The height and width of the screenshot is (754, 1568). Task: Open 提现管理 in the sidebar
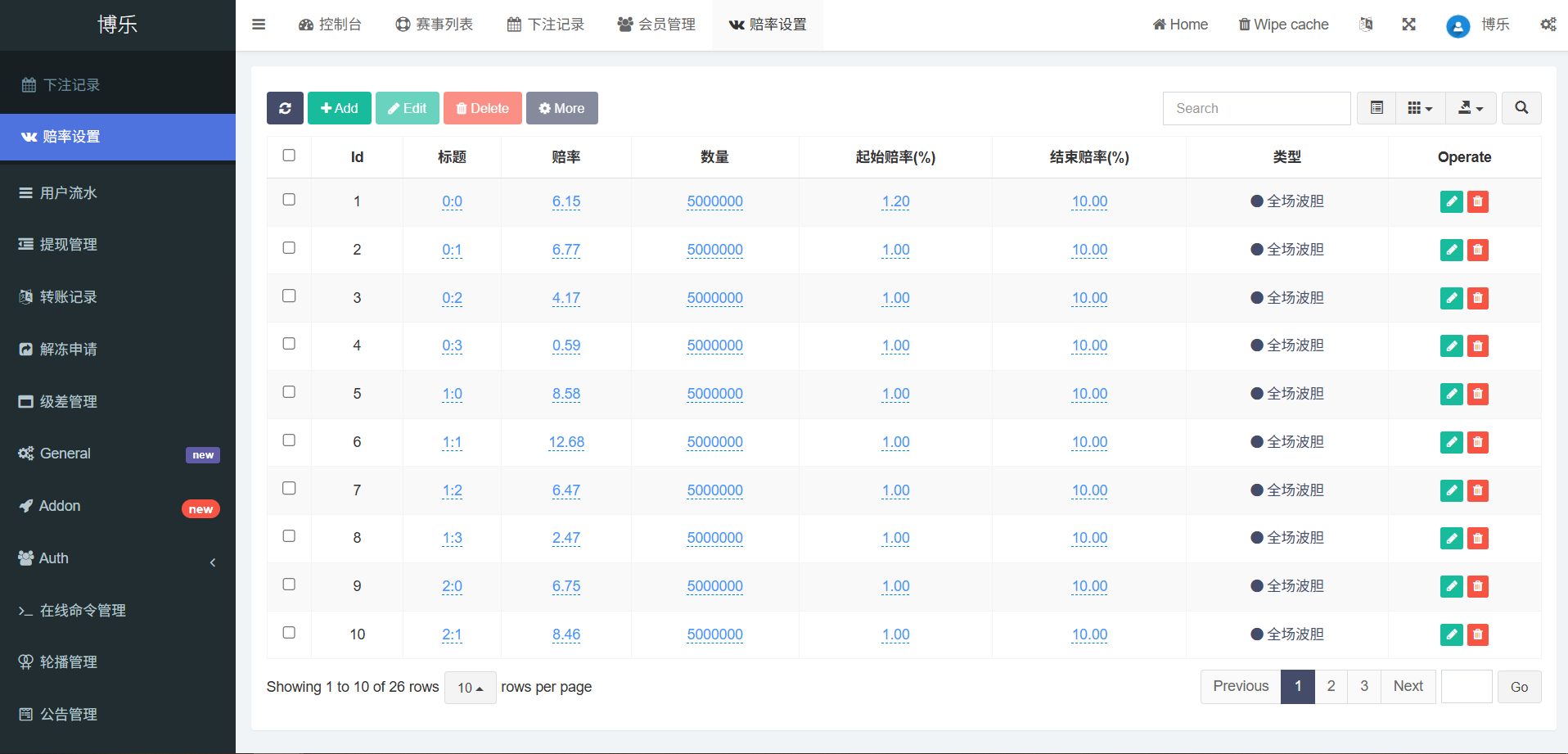coord(69,245)
